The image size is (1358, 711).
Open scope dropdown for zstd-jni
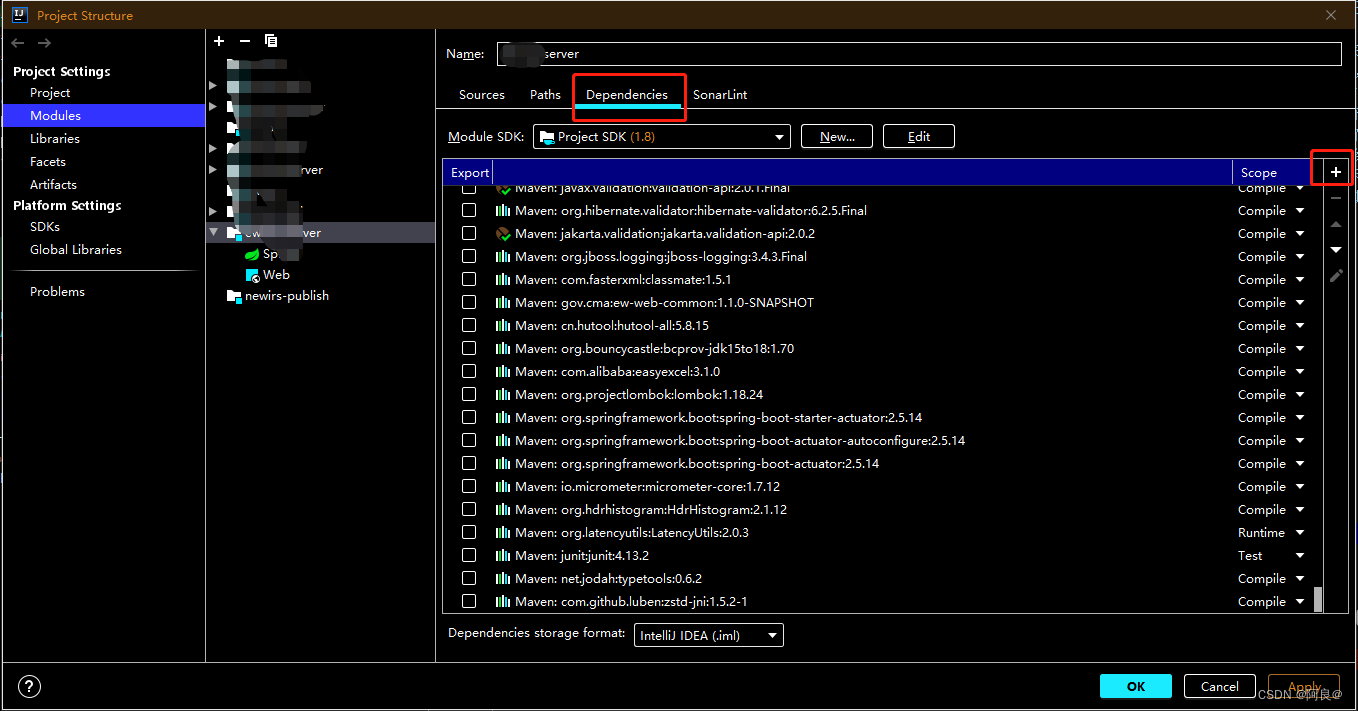1300,602
